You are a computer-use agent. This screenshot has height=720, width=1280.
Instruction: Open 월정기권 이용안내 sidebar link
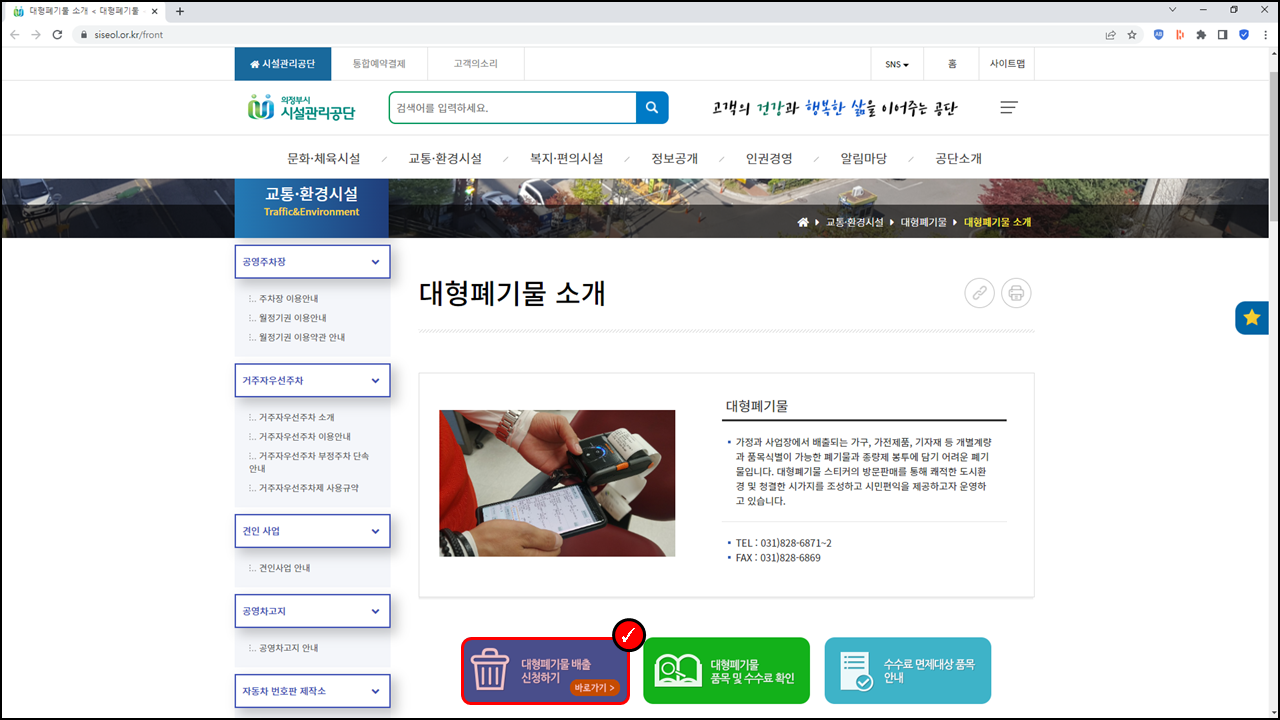tap(292, 318)
